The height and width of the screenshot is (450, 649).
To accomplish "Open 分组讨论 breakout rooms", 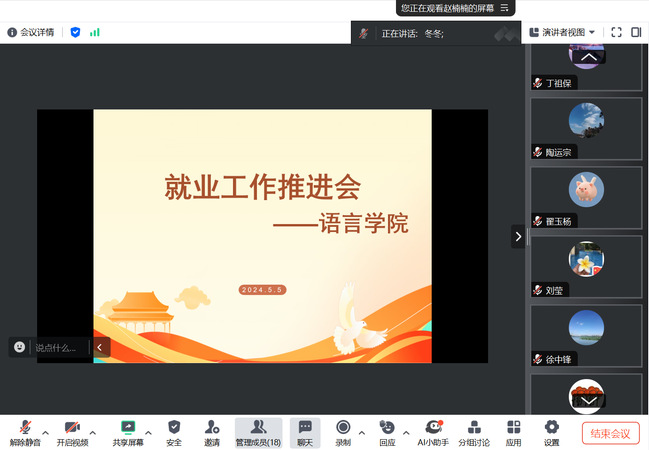I will pyautogui.click(x=474, y=428).
